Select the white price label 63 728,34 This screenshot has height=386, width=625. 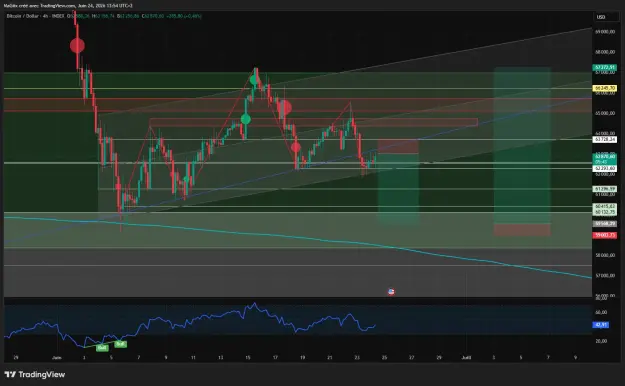(x=604, y=140)
